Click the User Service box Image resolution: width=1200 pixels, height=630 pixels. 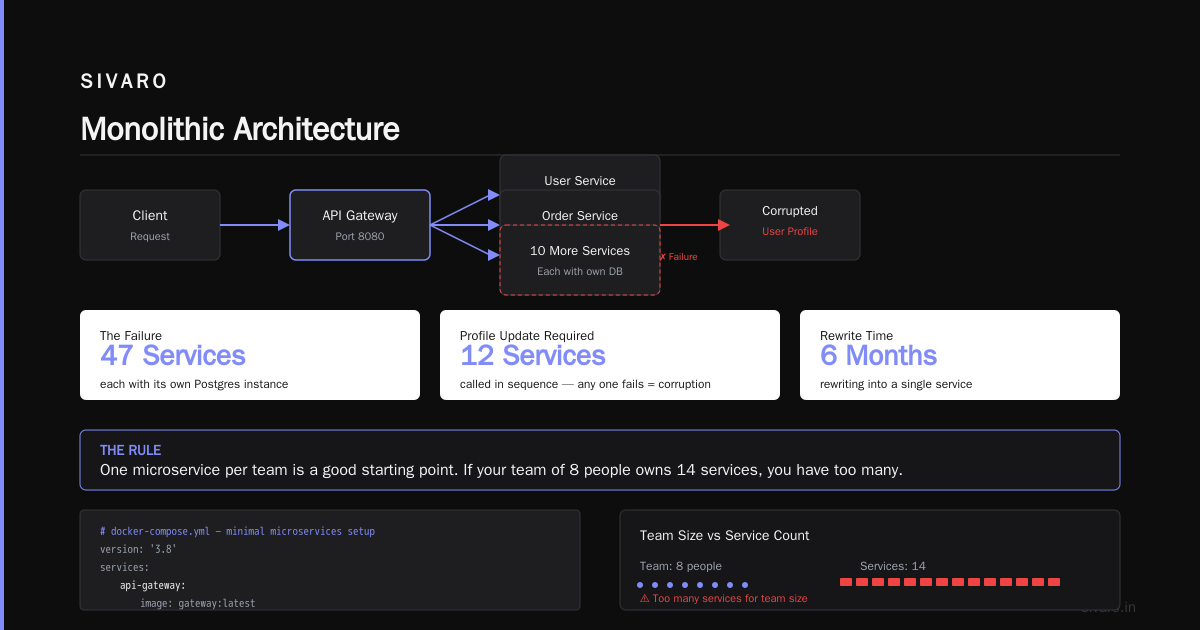click(580, 173)
